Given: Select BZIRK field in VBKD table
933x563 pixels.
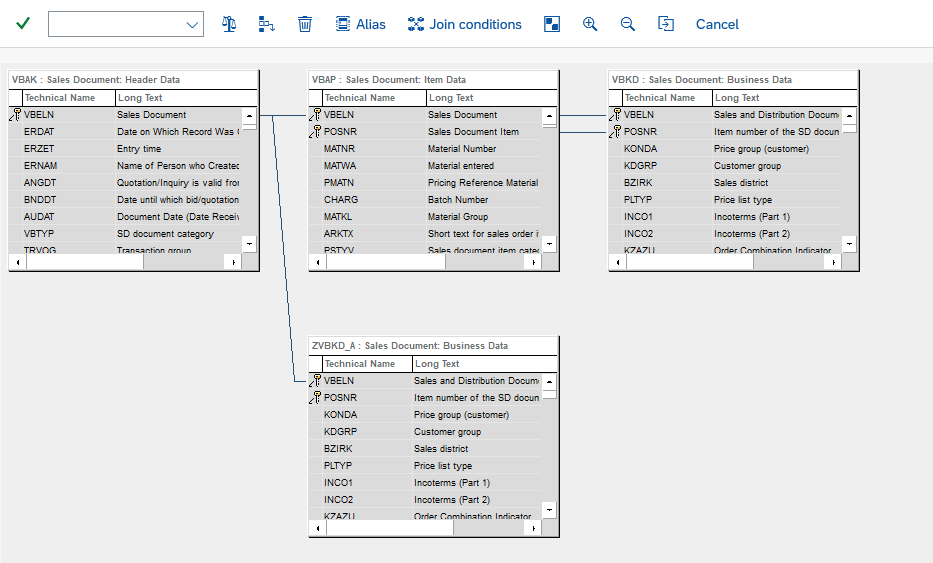Looking at the screenshot, I should coord(725,183).
